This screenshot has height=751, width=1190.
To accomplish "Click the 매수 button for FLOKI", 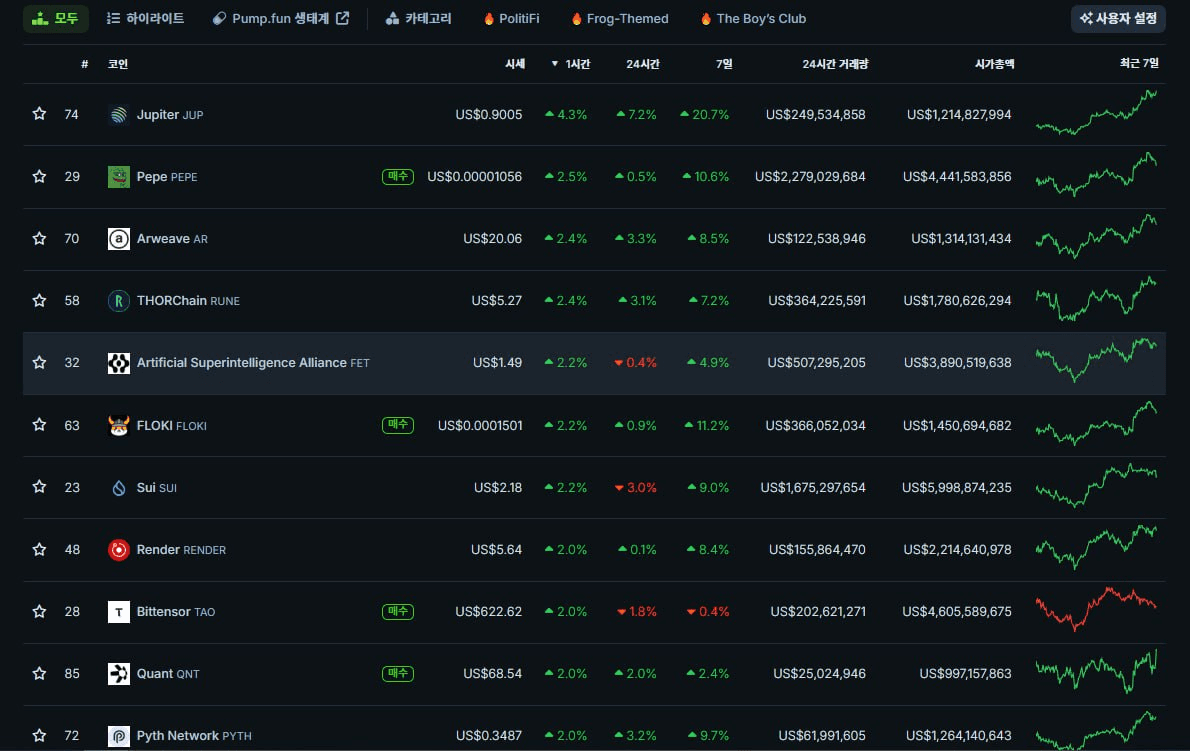I will tap(398, 425).
